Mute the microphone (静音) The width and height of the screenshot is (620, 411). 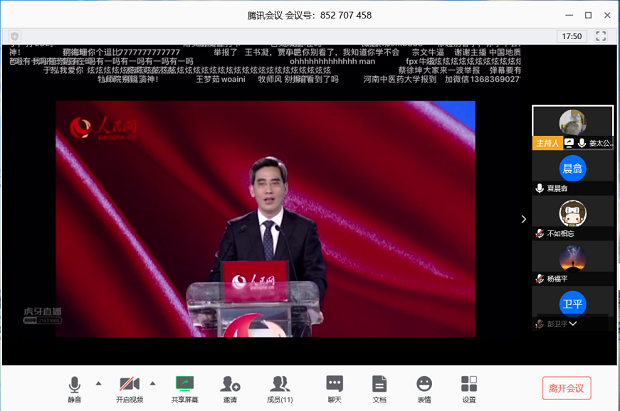coord(74,387)
